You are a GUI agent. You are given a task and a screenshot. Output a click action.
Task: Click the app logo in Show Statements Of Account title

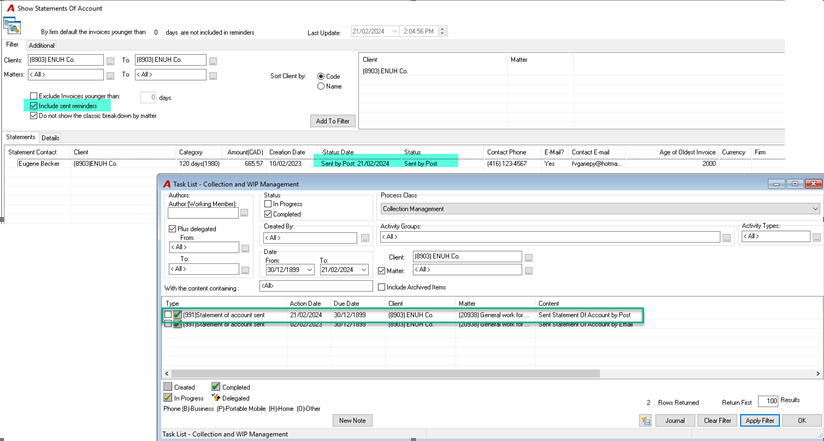click(10, 8)
